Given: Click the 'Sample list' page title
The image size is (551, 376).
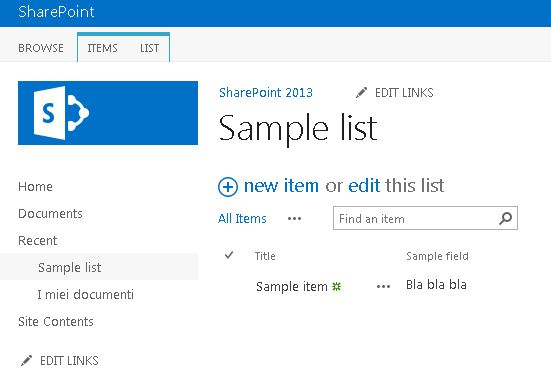Looking at the screenshot, I should tap(298, 128).
